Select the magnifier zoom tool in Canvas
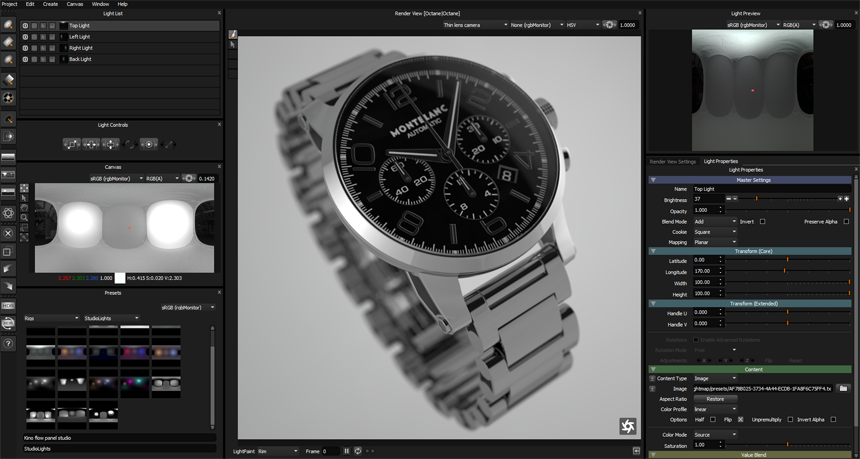This screenshot has height=459, width=860. 24,217
